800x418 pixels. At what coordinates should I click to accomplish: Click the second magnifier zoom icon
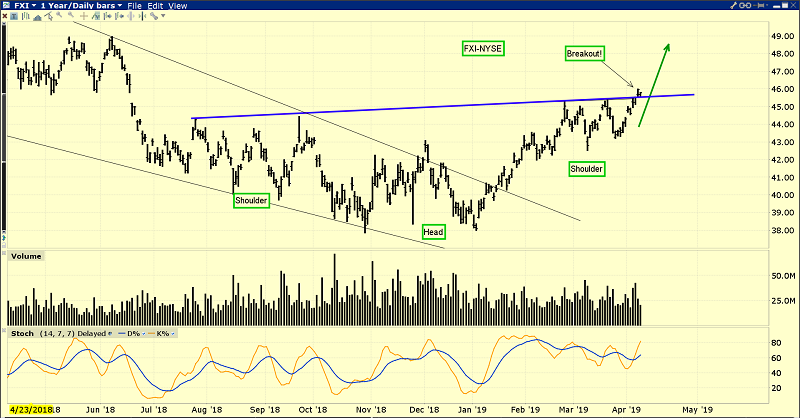71,15
